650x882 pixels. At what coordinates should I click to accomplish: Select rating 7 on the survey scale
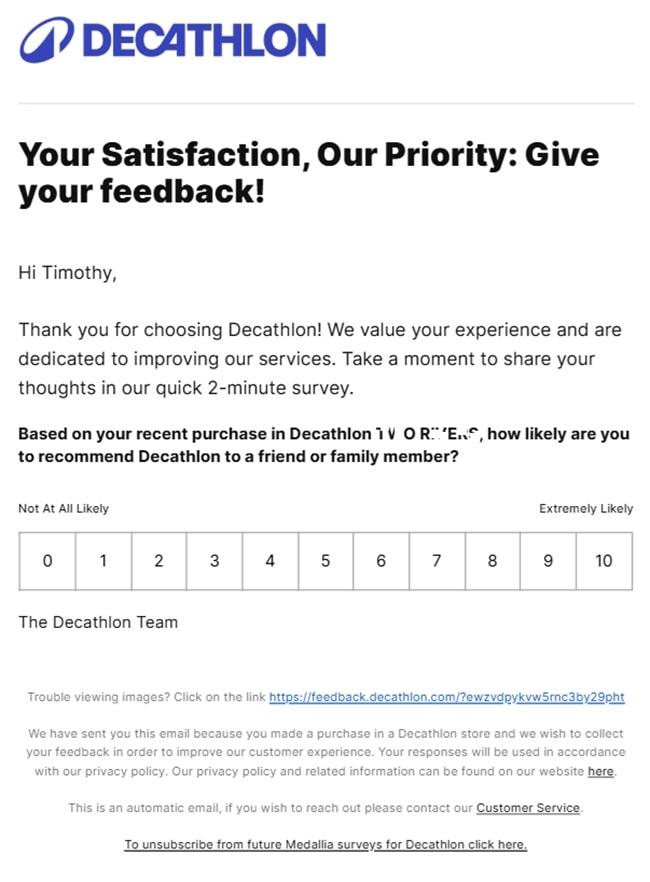pyautogui.click(x=436, y=561)
